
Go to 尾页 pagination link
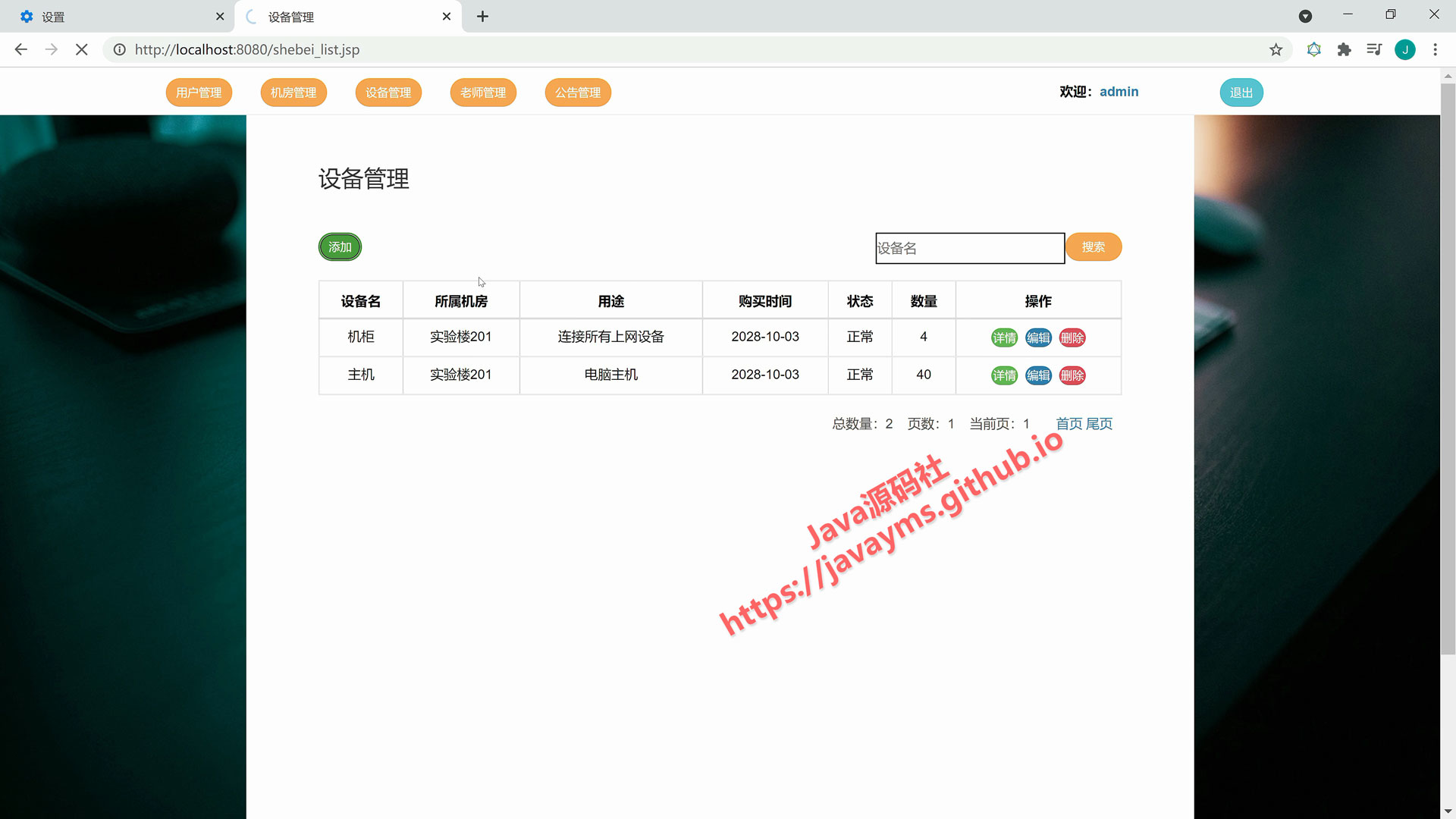pyautogui.click(x=1099, y=424)
